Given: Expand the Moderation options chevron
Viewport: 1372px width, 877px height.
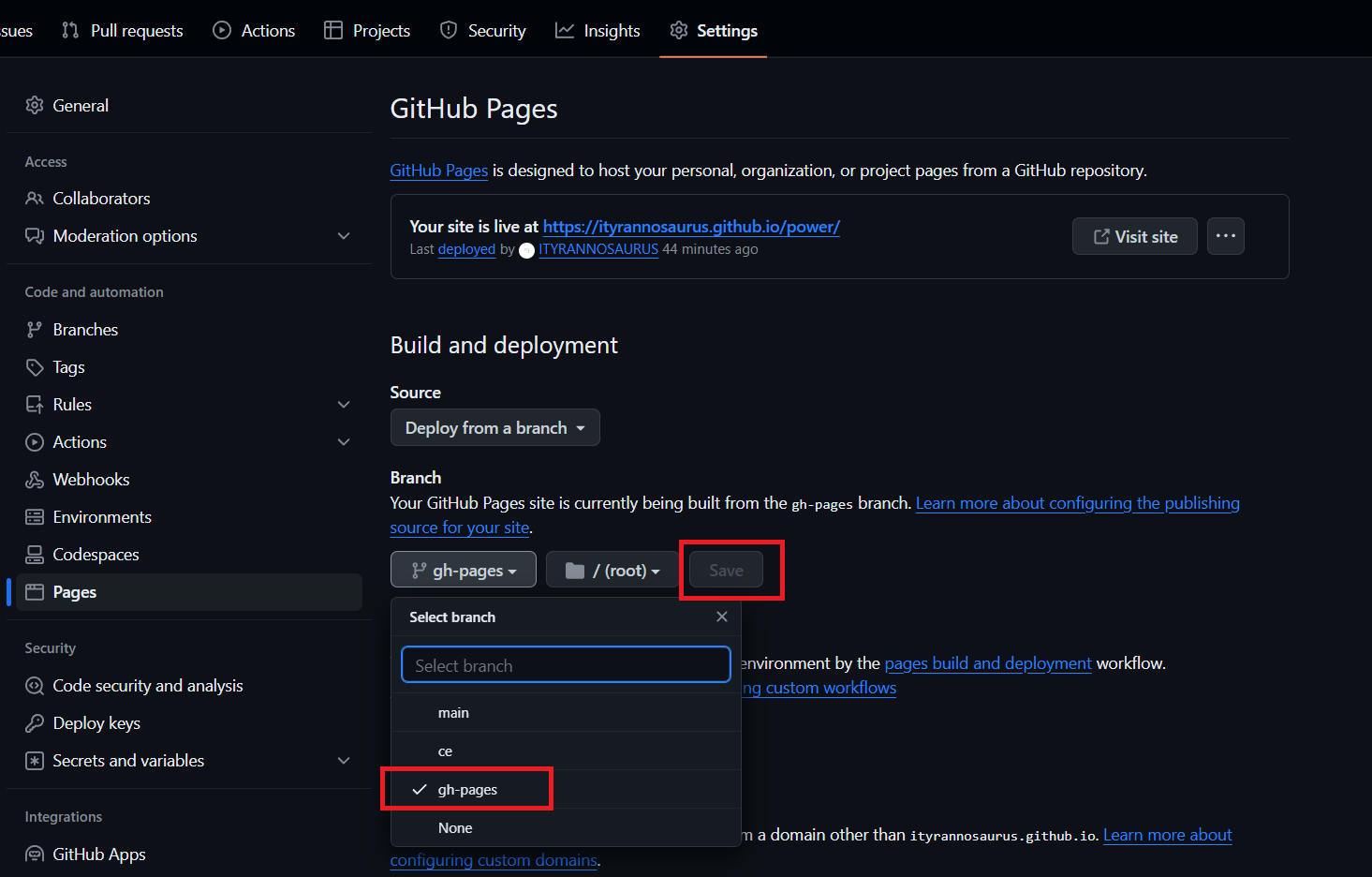Looking at the screenshot, I should click(x=344, y=236).
